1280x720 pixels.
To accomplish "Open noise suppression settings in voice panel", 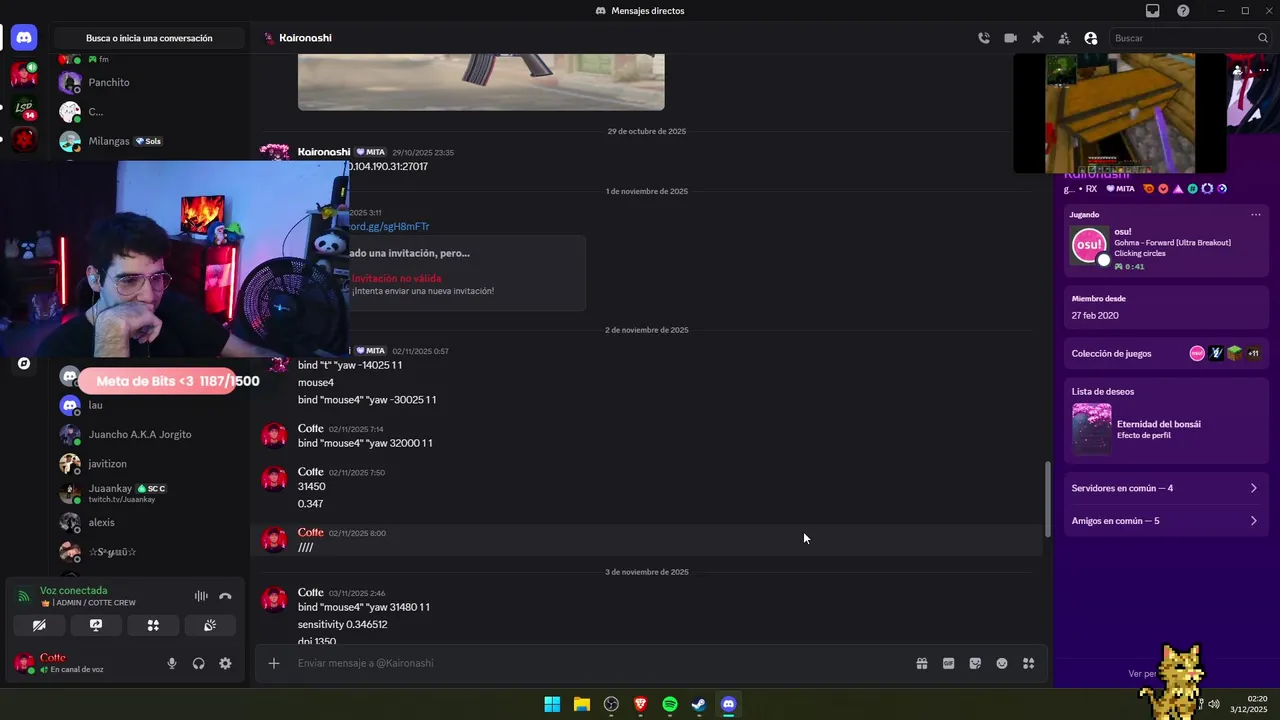I will coord(201,596).
